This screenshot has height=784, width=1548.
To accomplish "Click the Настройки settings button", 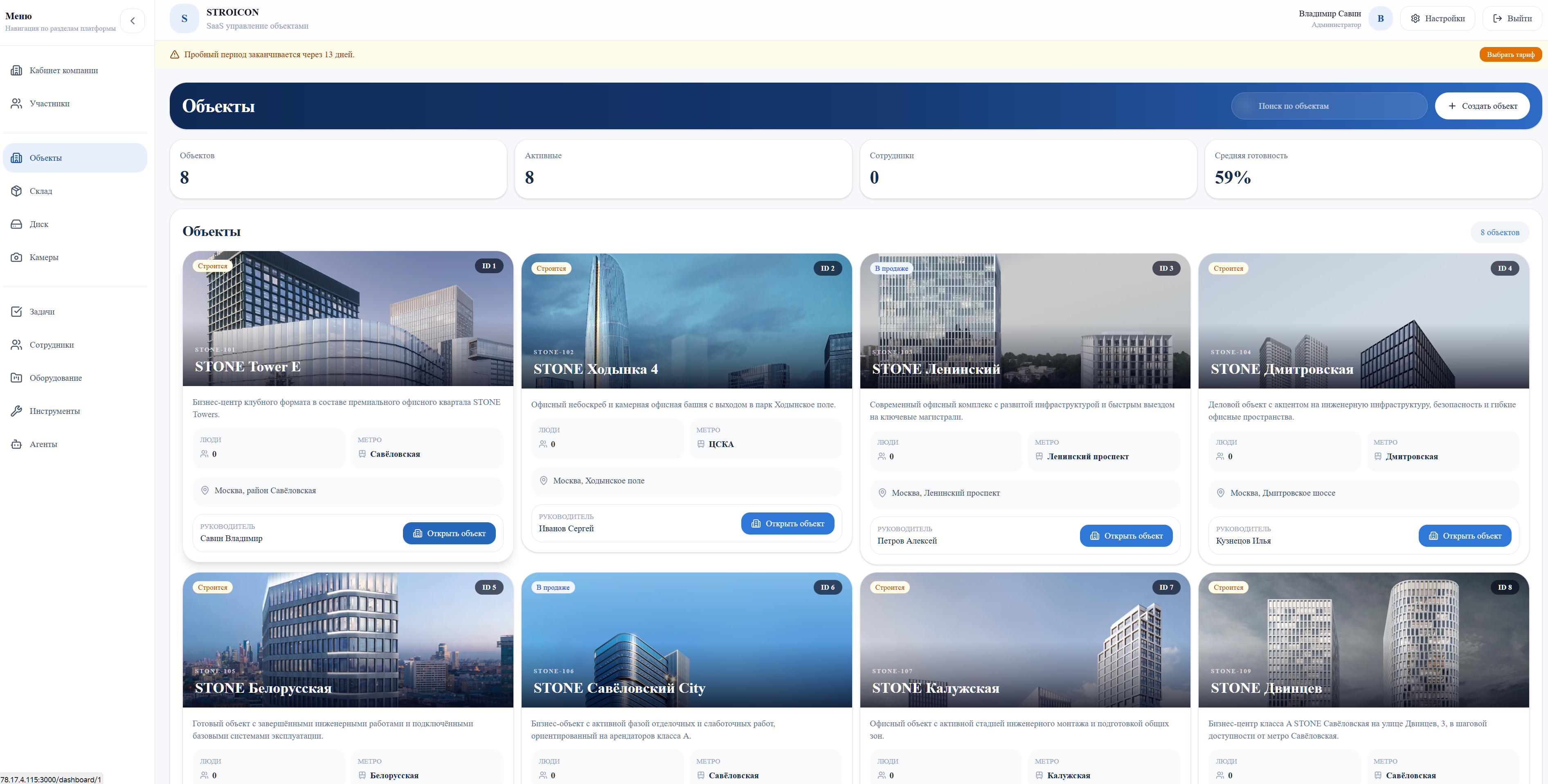I will click(x=1437, y=19).
